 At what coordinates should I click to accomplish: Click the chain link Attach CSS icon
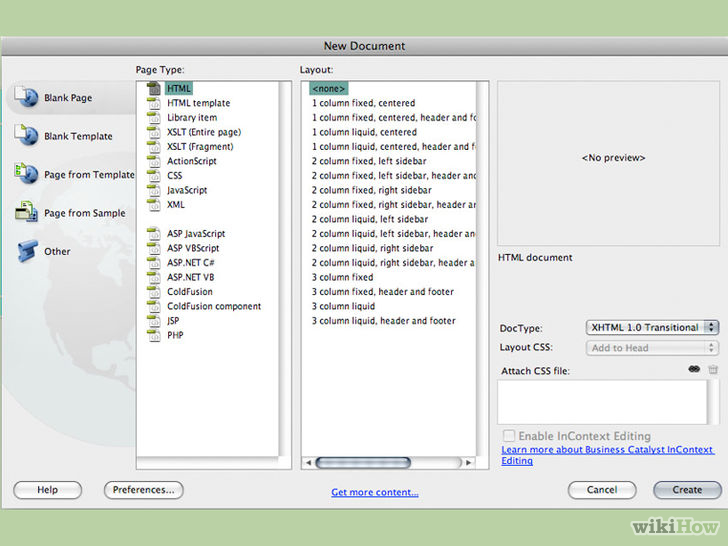click(694, 370)
